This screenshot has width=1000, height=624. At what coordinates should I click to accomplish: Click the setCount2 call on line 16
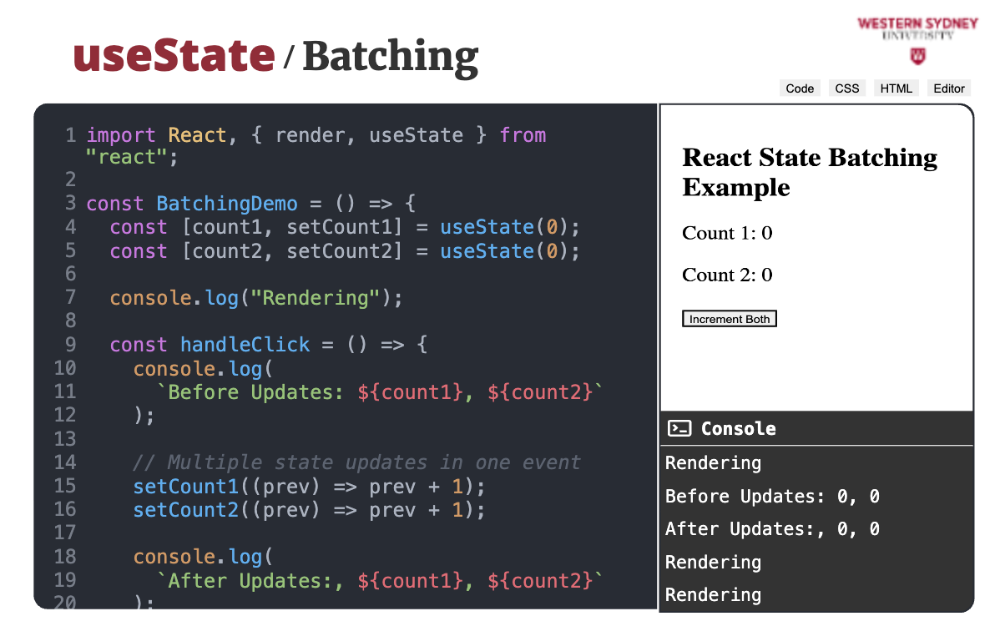179,510
